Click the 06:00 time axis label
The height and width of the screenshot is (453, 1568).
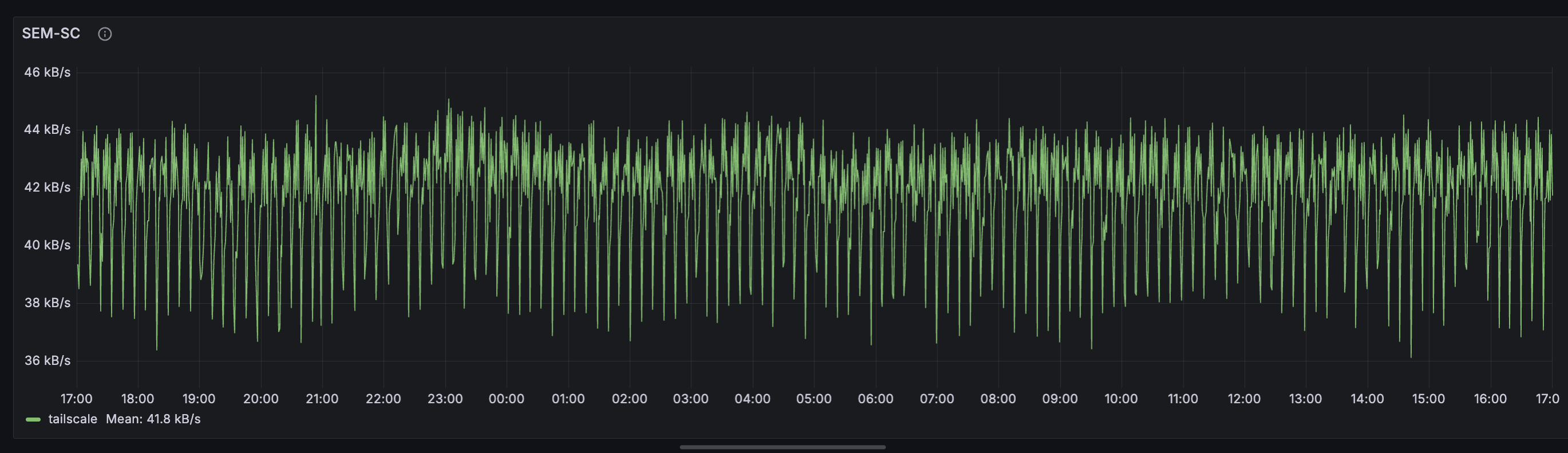pos(876,399)
